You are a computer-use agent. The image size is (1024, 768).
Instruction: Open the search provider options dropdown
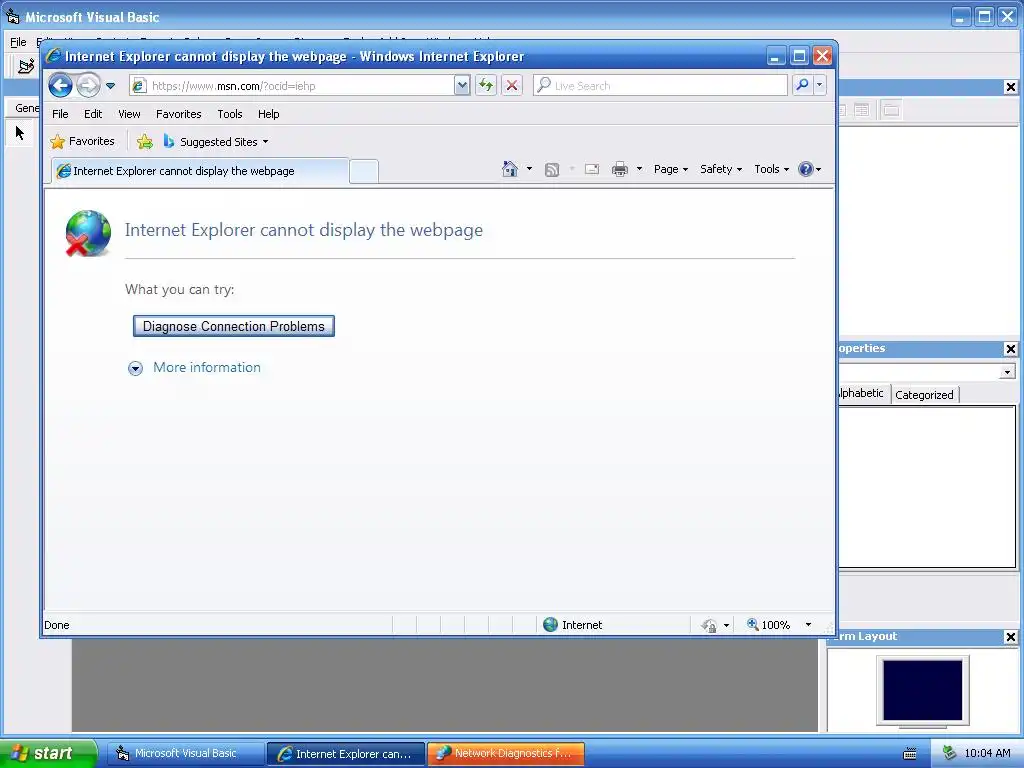tap(820, 86)
